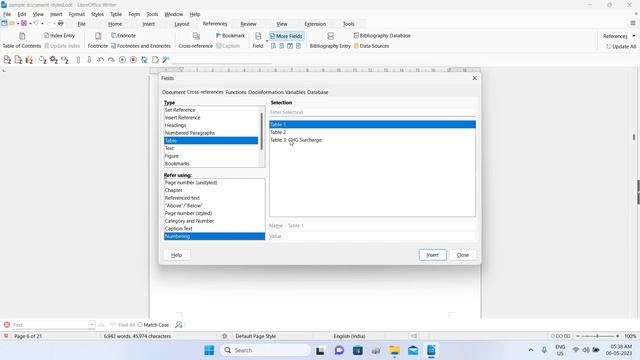
Task: Open File Explorer from taskbar
Action: point(394,350)
